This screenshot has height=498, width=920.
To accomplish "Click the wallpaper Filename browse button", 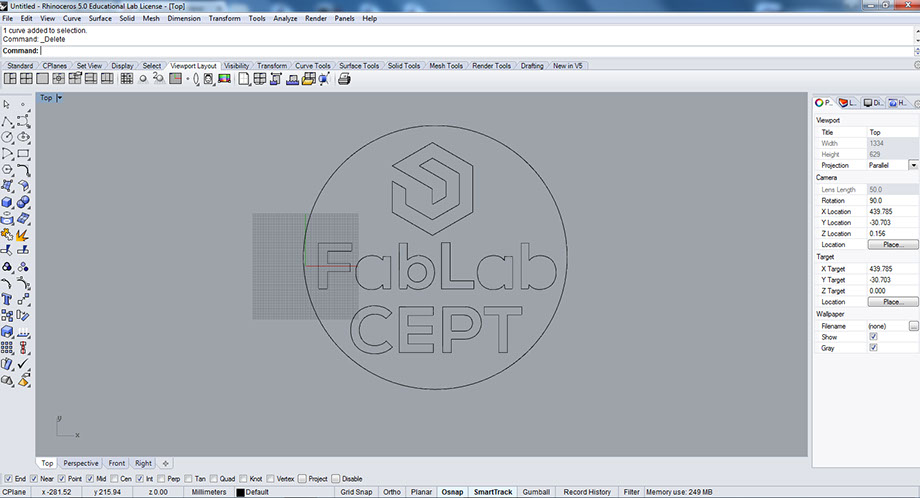I will pos(914,326).
